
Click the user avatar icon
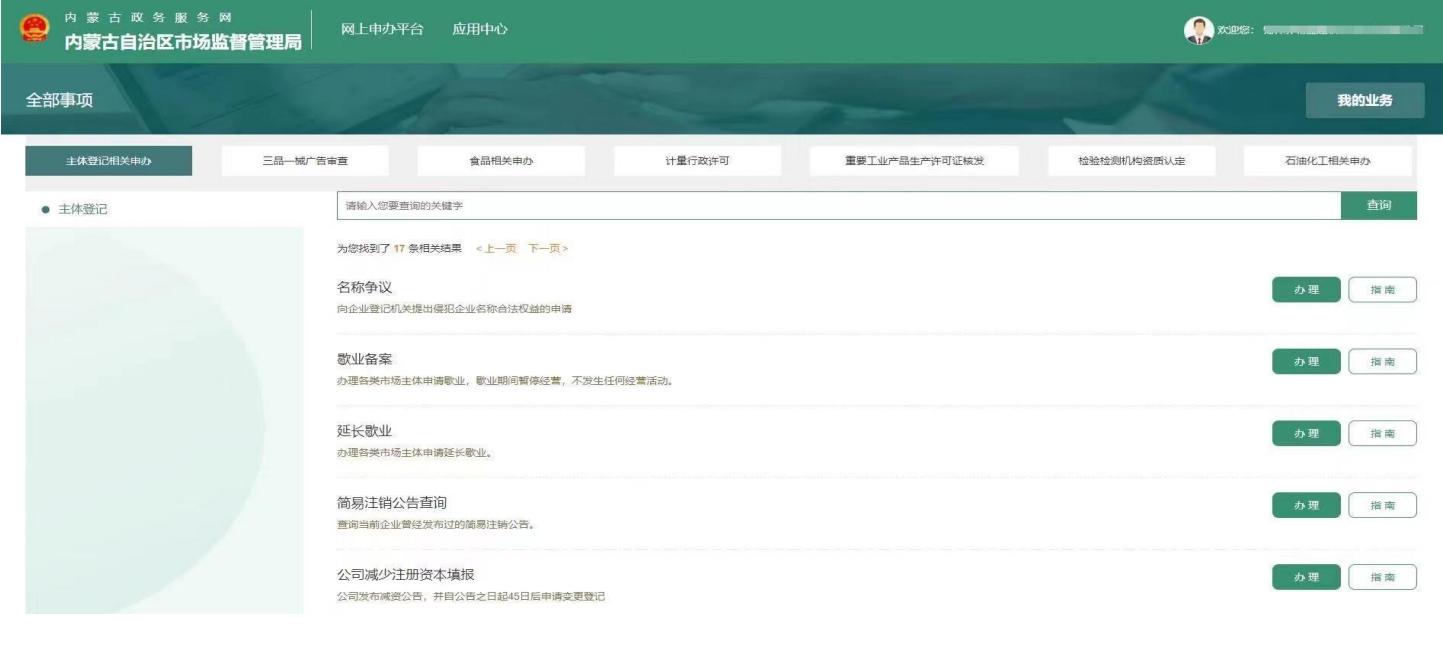1196,30
